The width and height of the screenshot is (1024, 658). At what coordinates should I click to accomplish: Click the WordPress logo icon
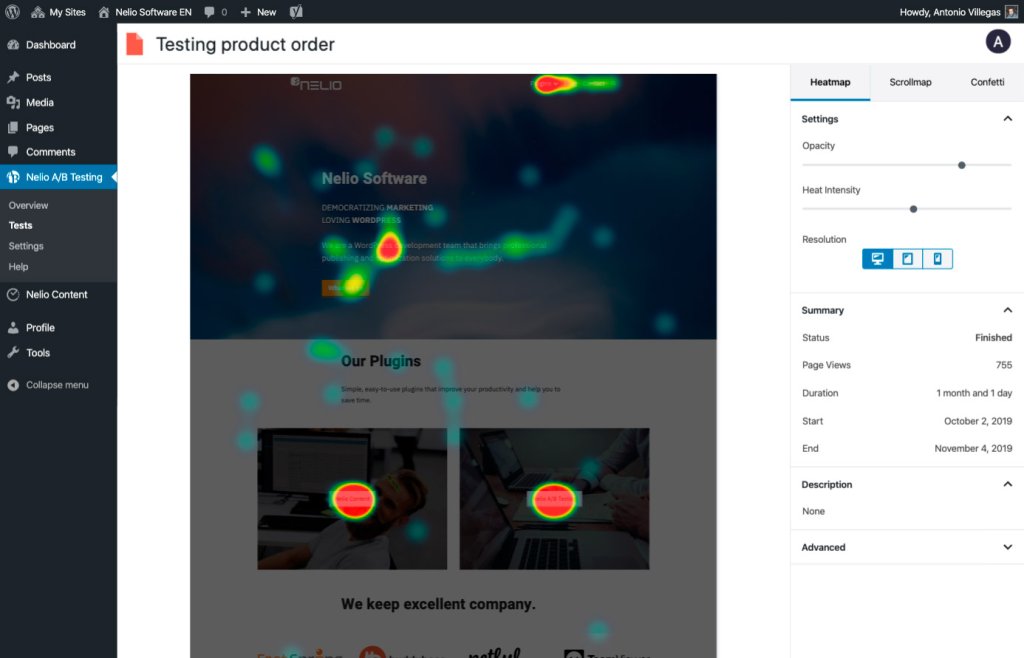12,12
